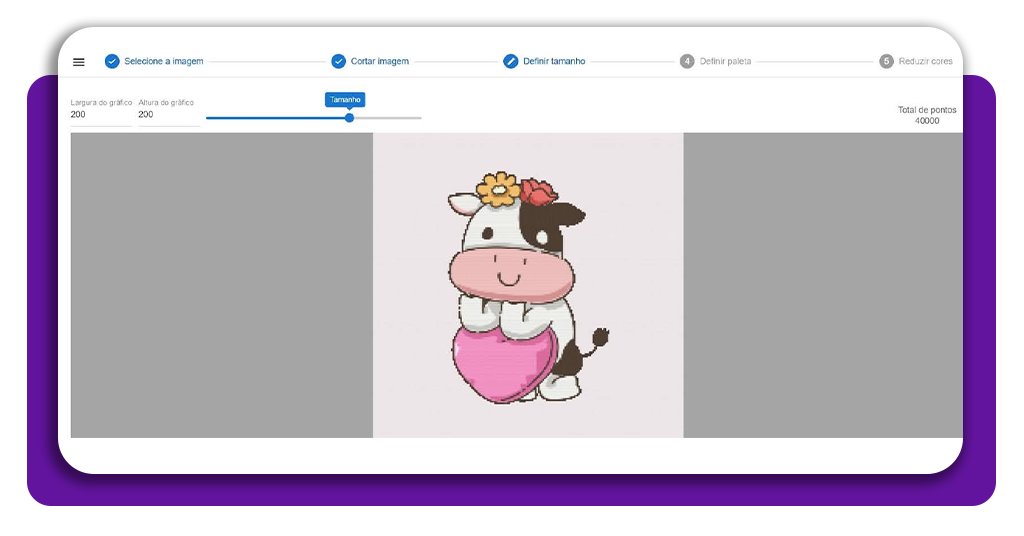Click the Tamanho tooltip label
Screen dimensions: 1024x536
point(345,100)
